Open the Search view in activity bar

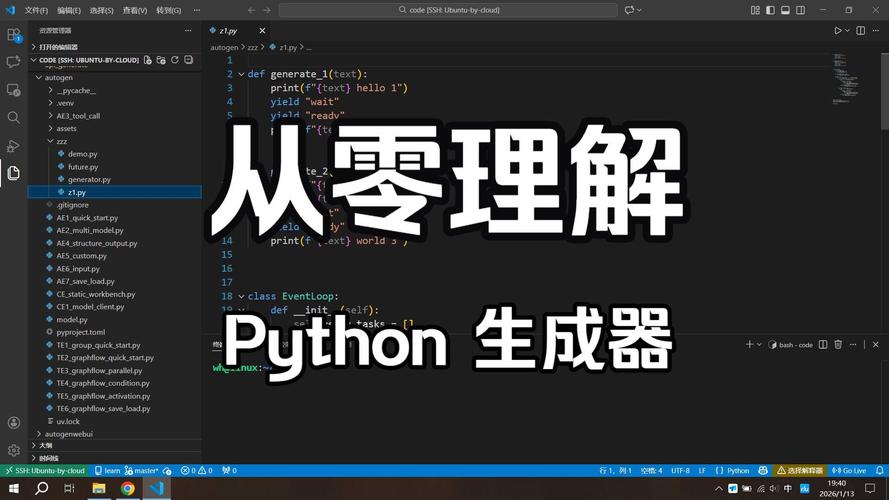tap(14, 117)
